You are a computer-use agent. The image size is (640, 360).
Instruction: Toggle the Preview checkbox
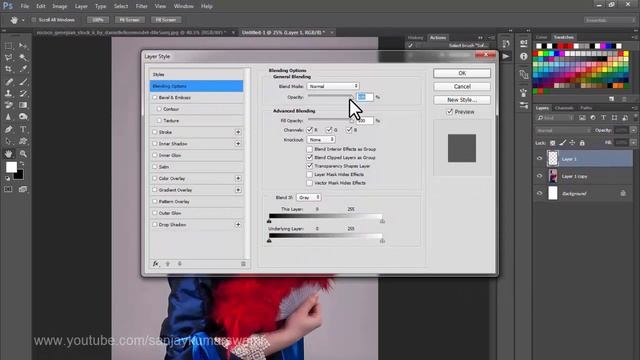point(450,112)
